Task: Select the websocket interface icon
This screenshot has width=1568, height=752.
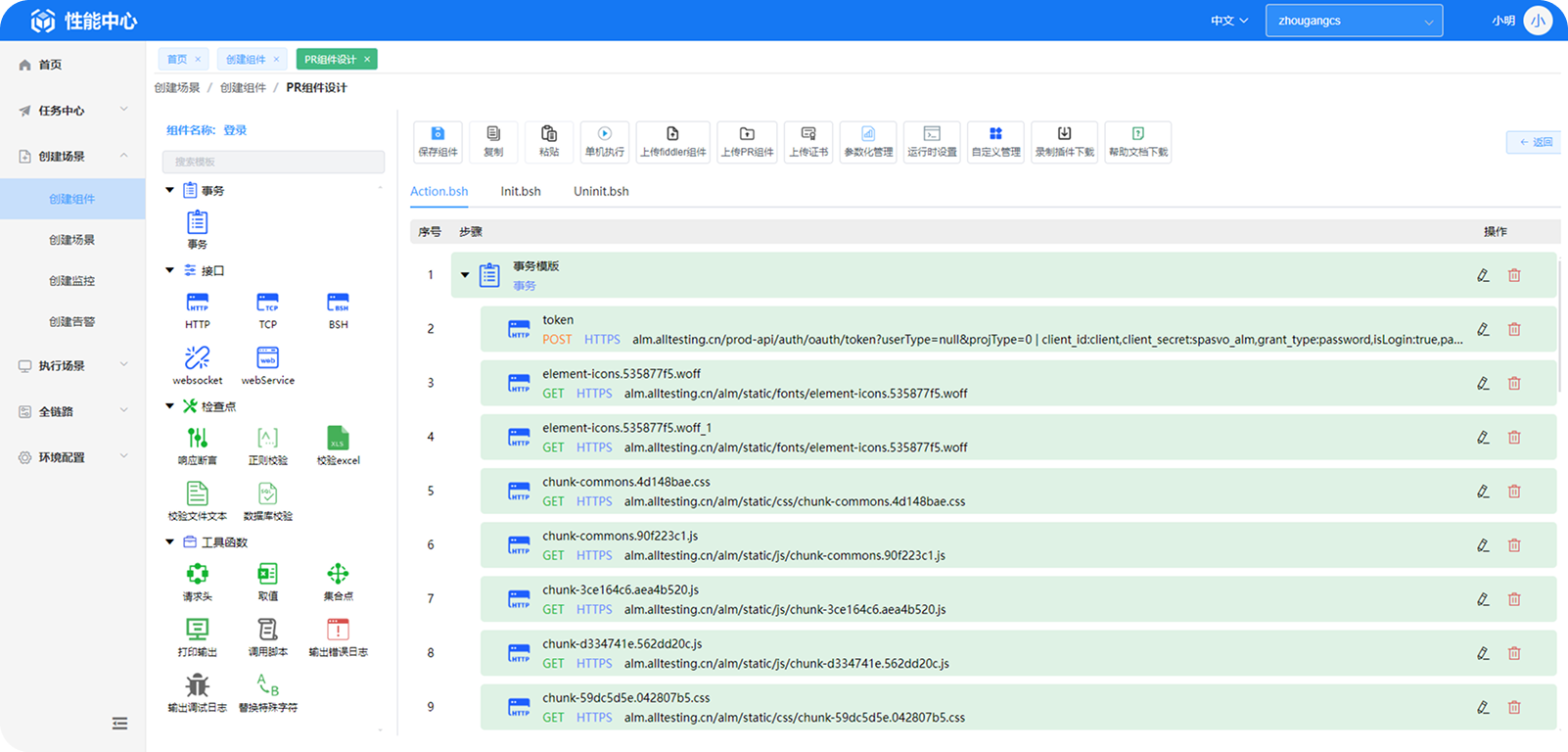Action: (x=198, y=358)
